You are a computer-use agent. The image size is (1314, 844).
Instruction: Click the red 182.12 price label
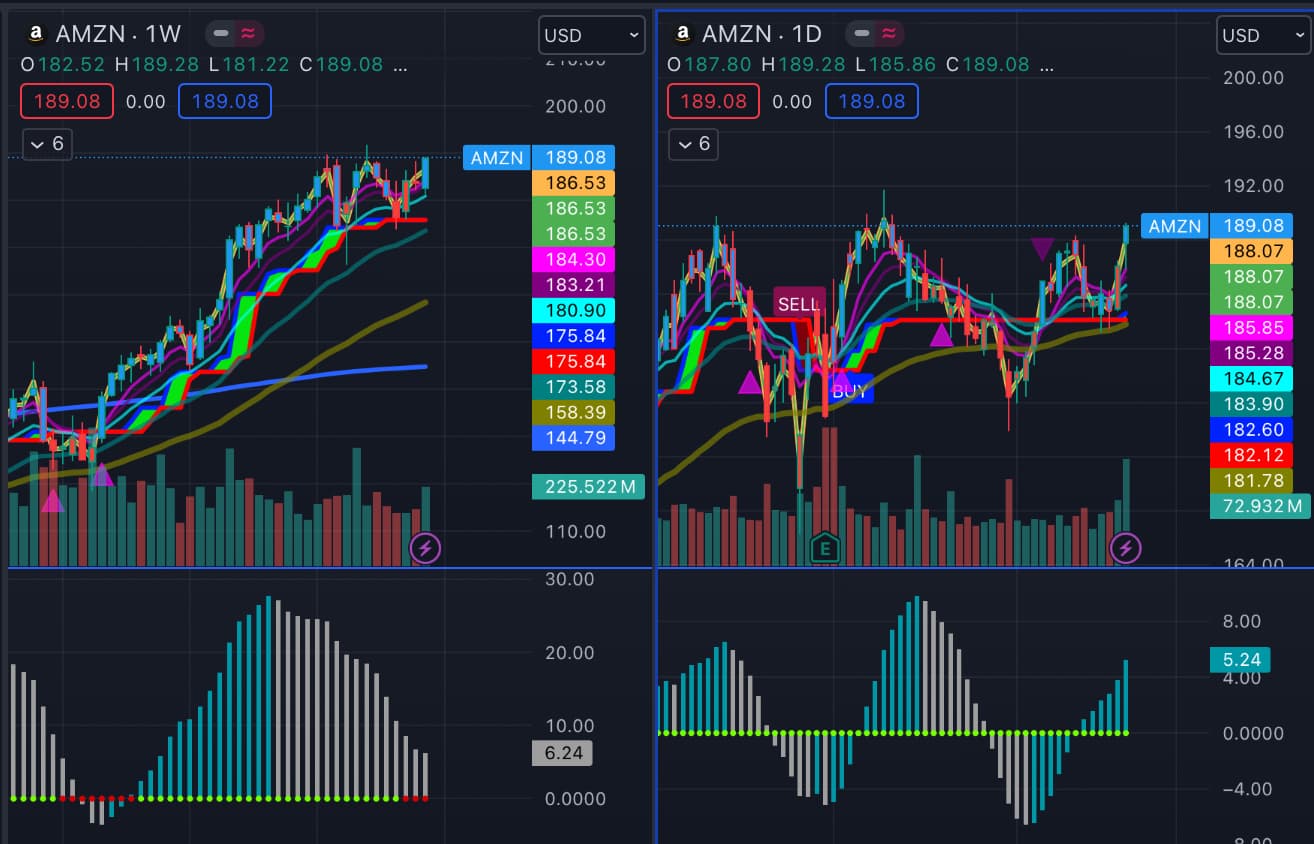[1251, 455]
